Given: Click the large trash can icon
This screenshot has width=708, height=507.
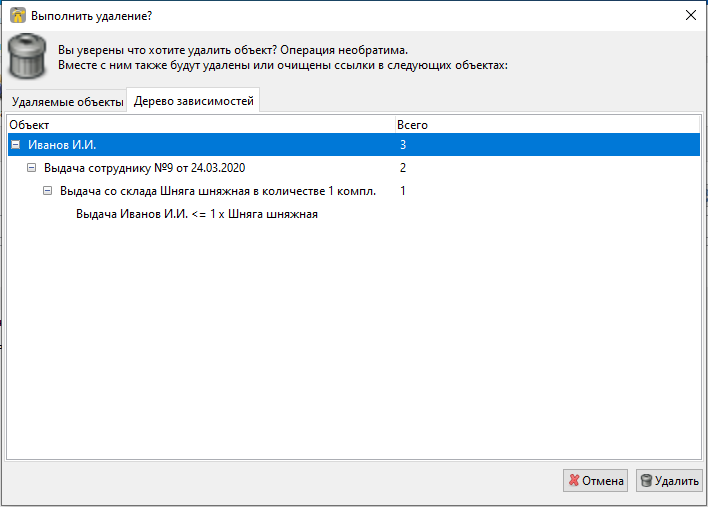Looking at the screenshot, I should tap(28, 56).
